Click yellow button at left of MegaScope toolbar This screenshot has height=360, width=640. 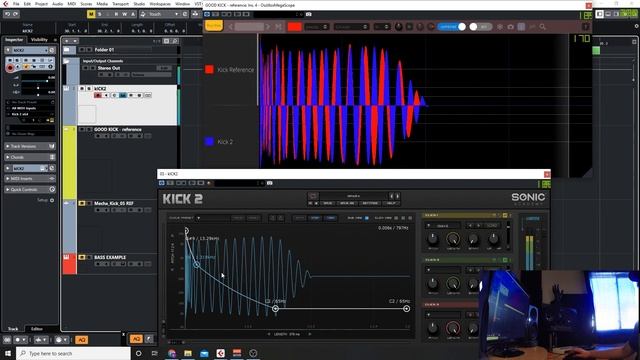pyautogui.click(x=214, y=26)
